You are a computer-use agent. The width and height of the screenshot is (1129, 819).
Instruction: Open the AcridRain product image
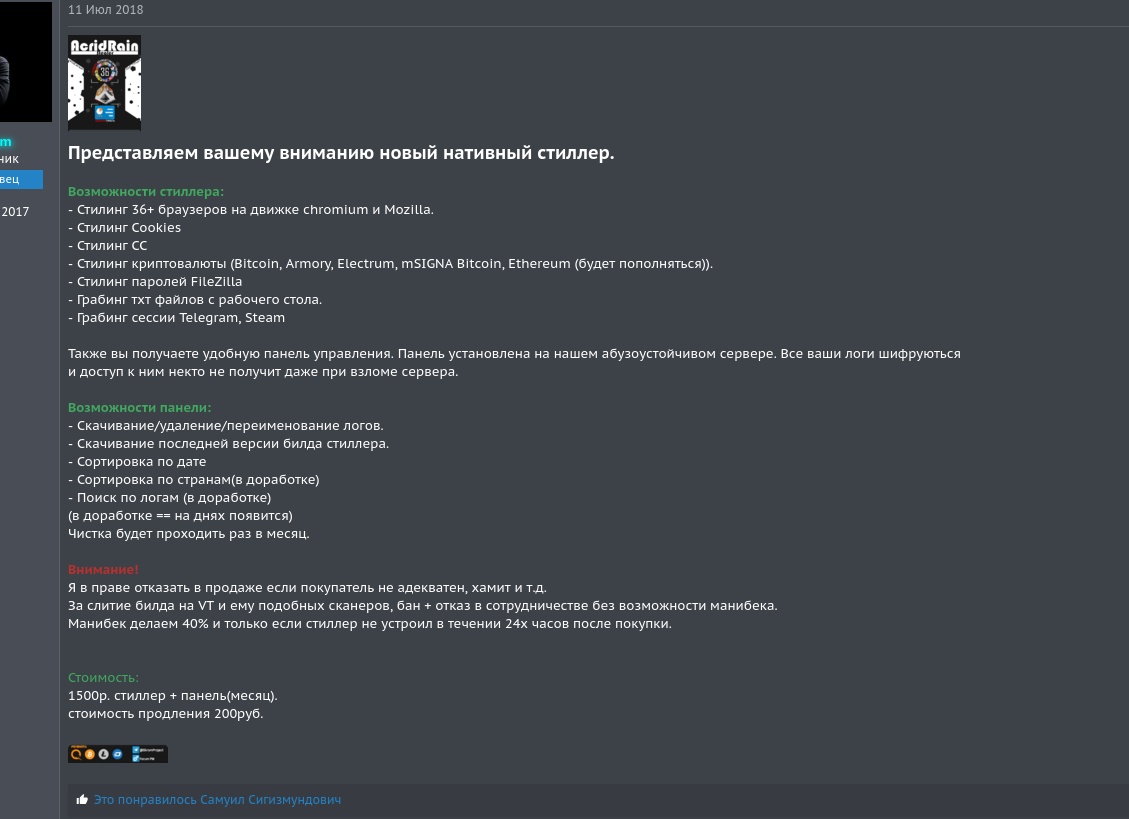pos(104,83)
